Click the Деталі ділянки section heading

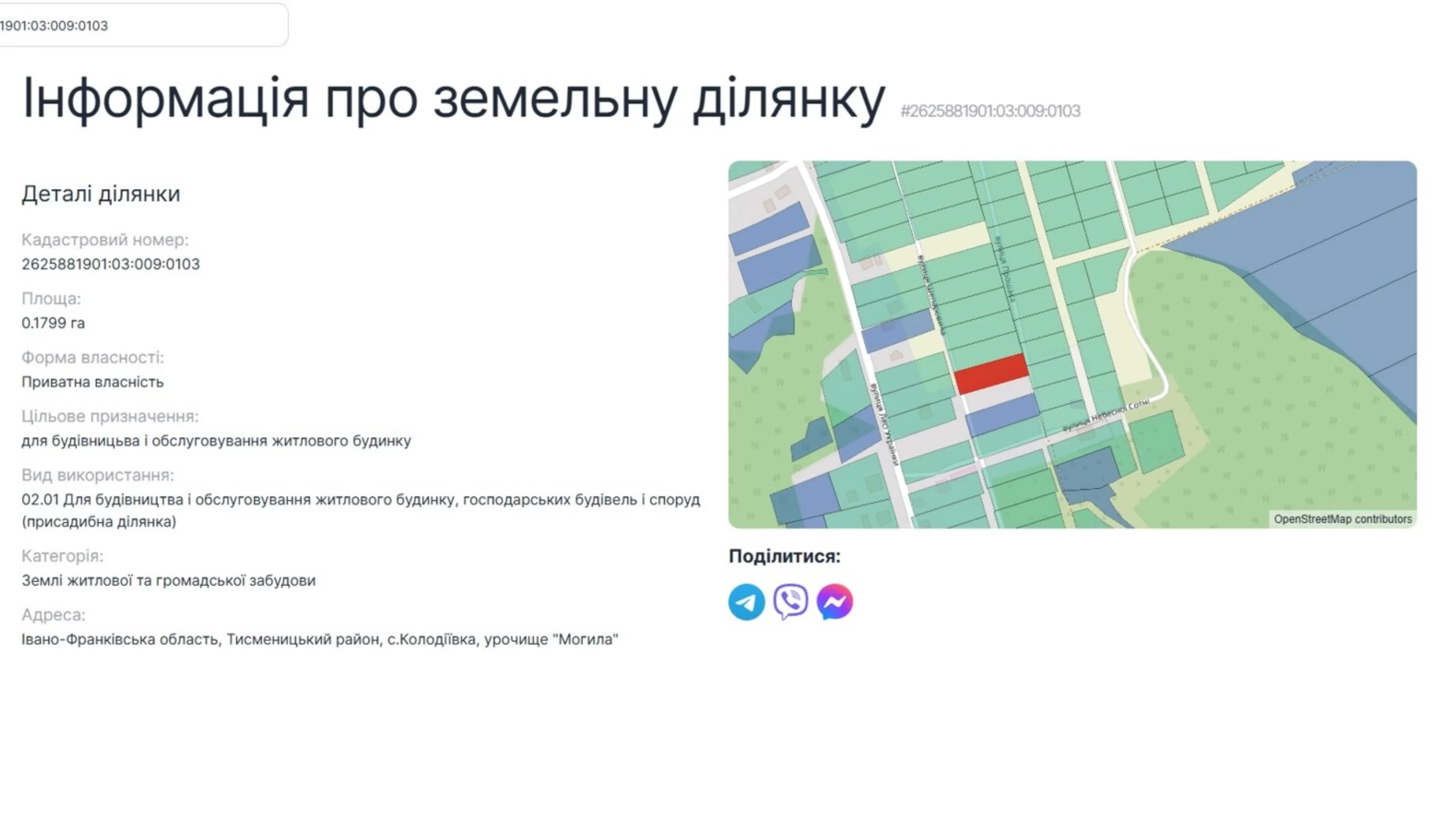(101, 194)
